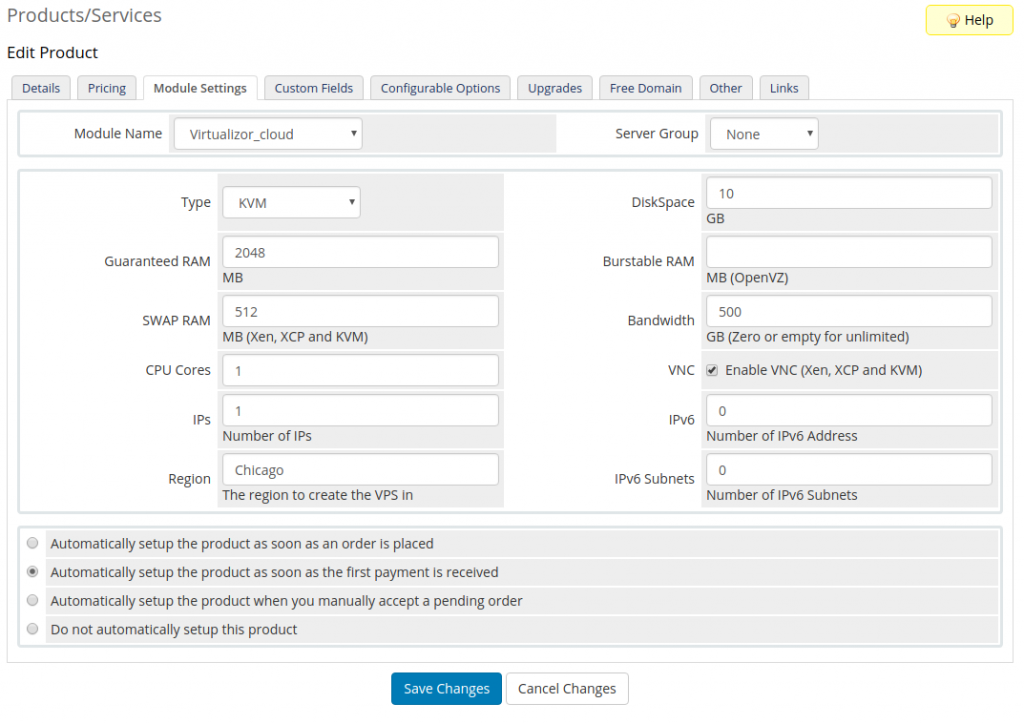The image size is (1024, 724).
Task: Click 'Number of IPv6 Subnets' text
Action: pyautogui.click(x=781, y=495)
